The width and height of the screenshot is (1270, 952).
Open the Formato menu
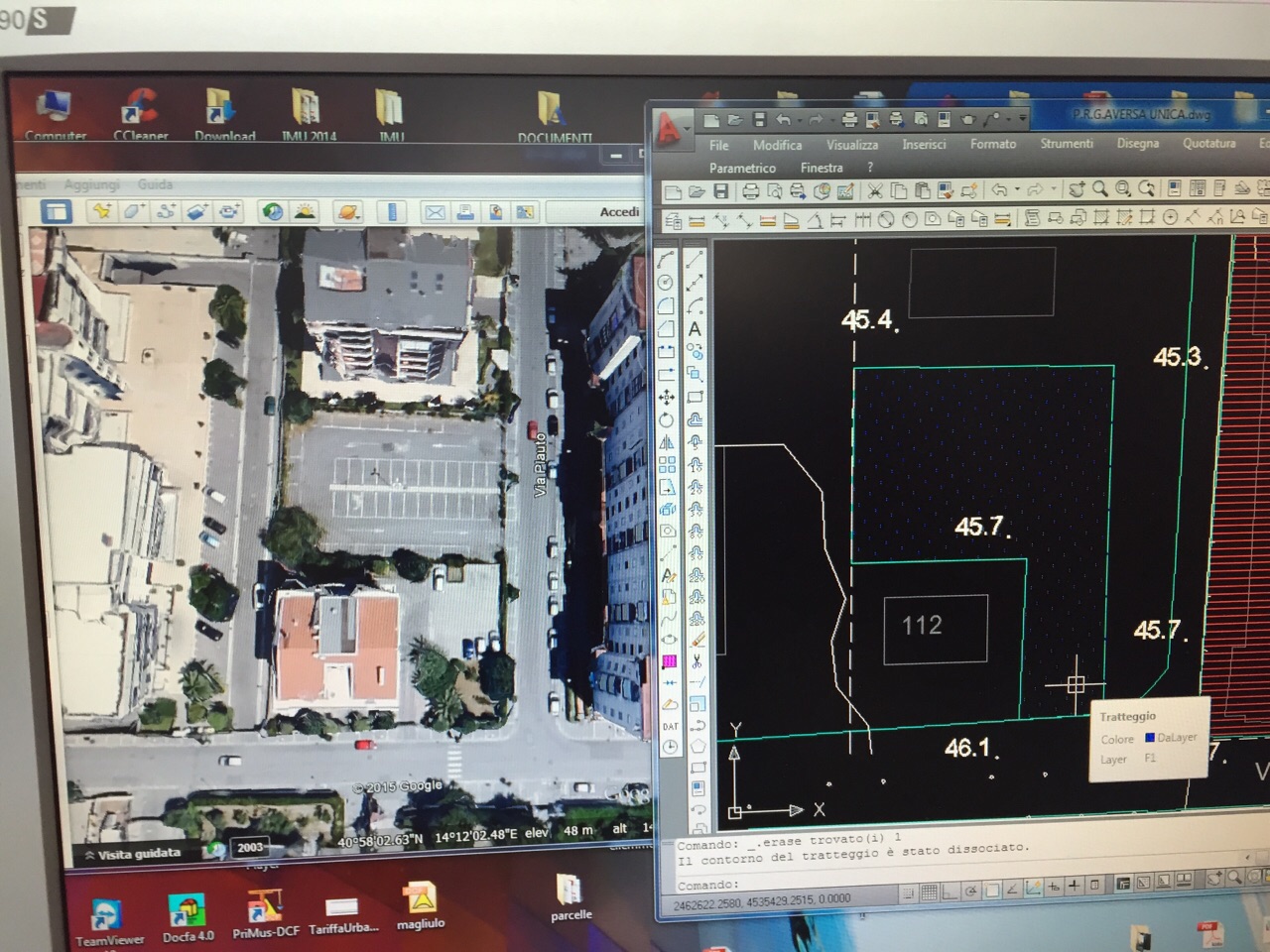coord(992,144)
